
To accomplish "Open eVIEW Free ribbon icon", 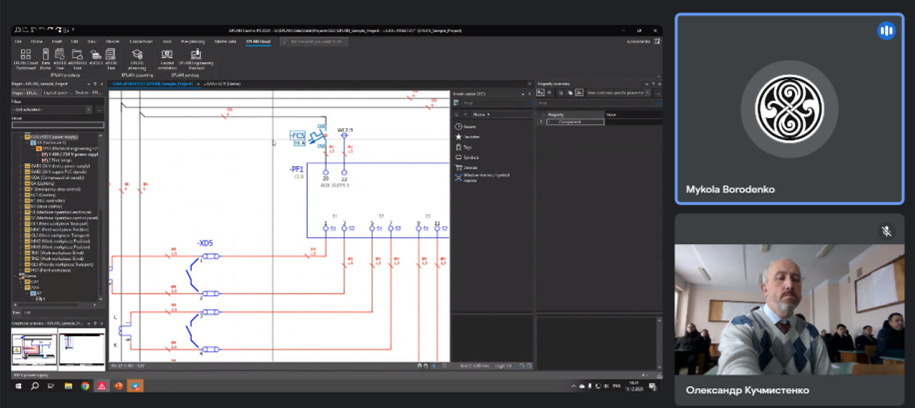I will click(x=110, y=60).
